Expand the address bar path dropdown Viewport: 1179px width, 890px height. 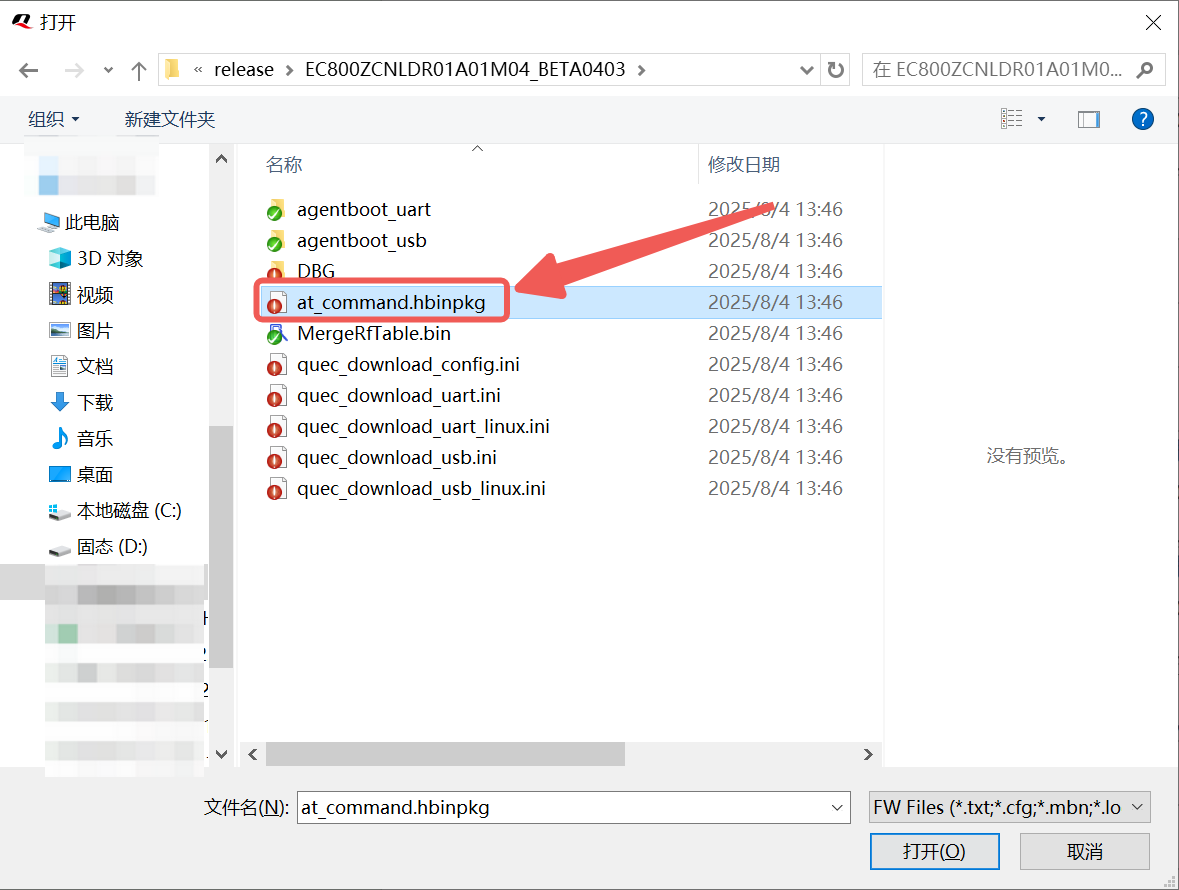(807, 70)
